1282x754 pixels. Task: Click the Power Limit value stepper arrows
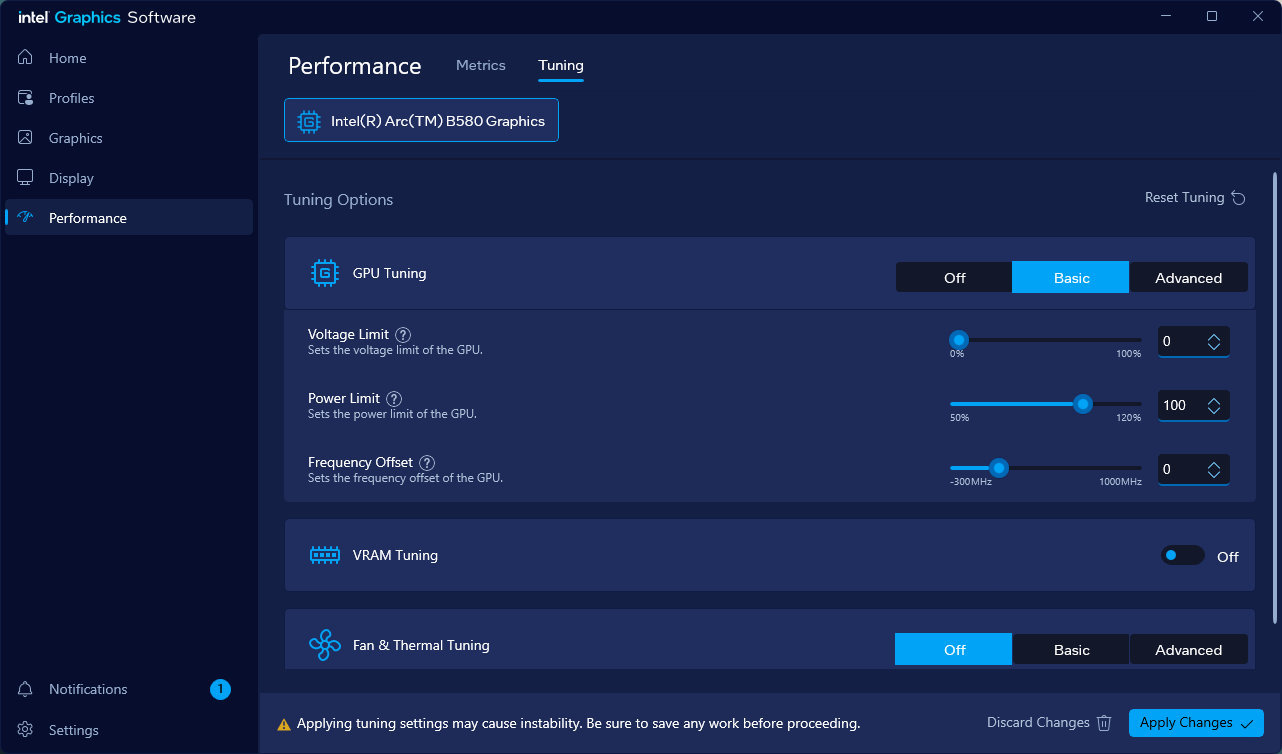coord(1214,406)
